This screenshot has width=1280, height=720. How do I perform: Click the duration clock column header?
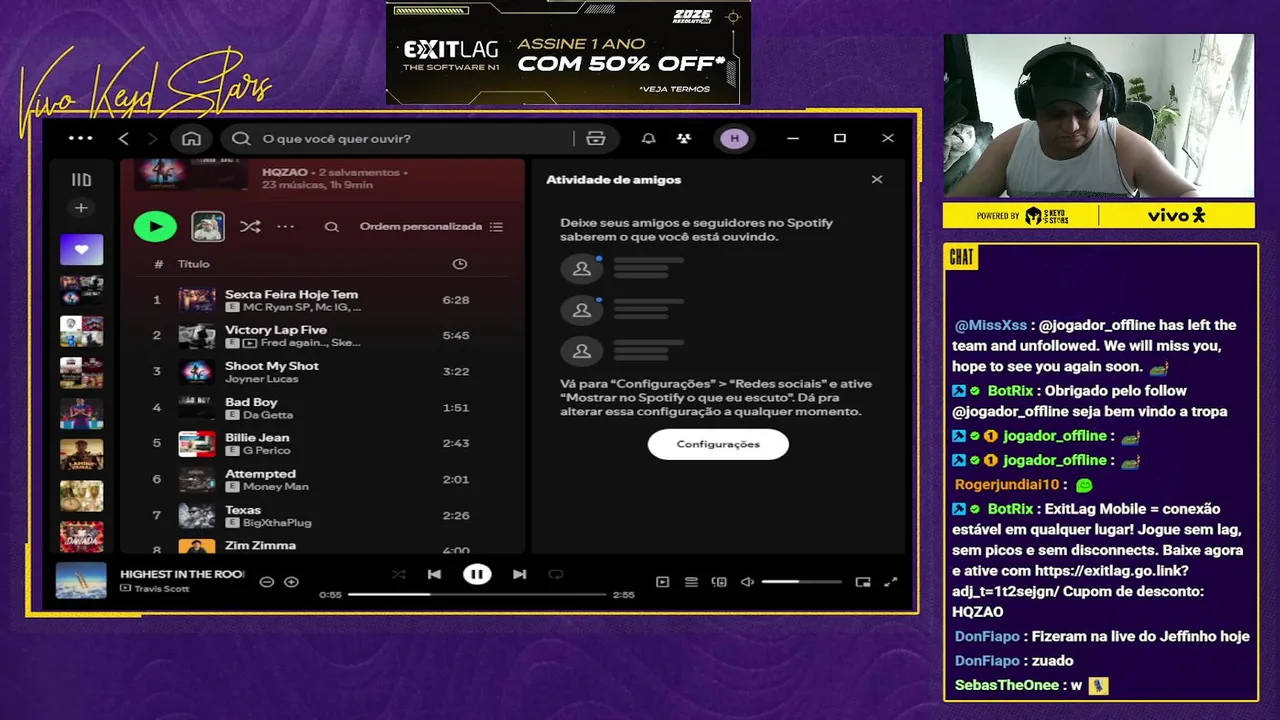[460, 264]
